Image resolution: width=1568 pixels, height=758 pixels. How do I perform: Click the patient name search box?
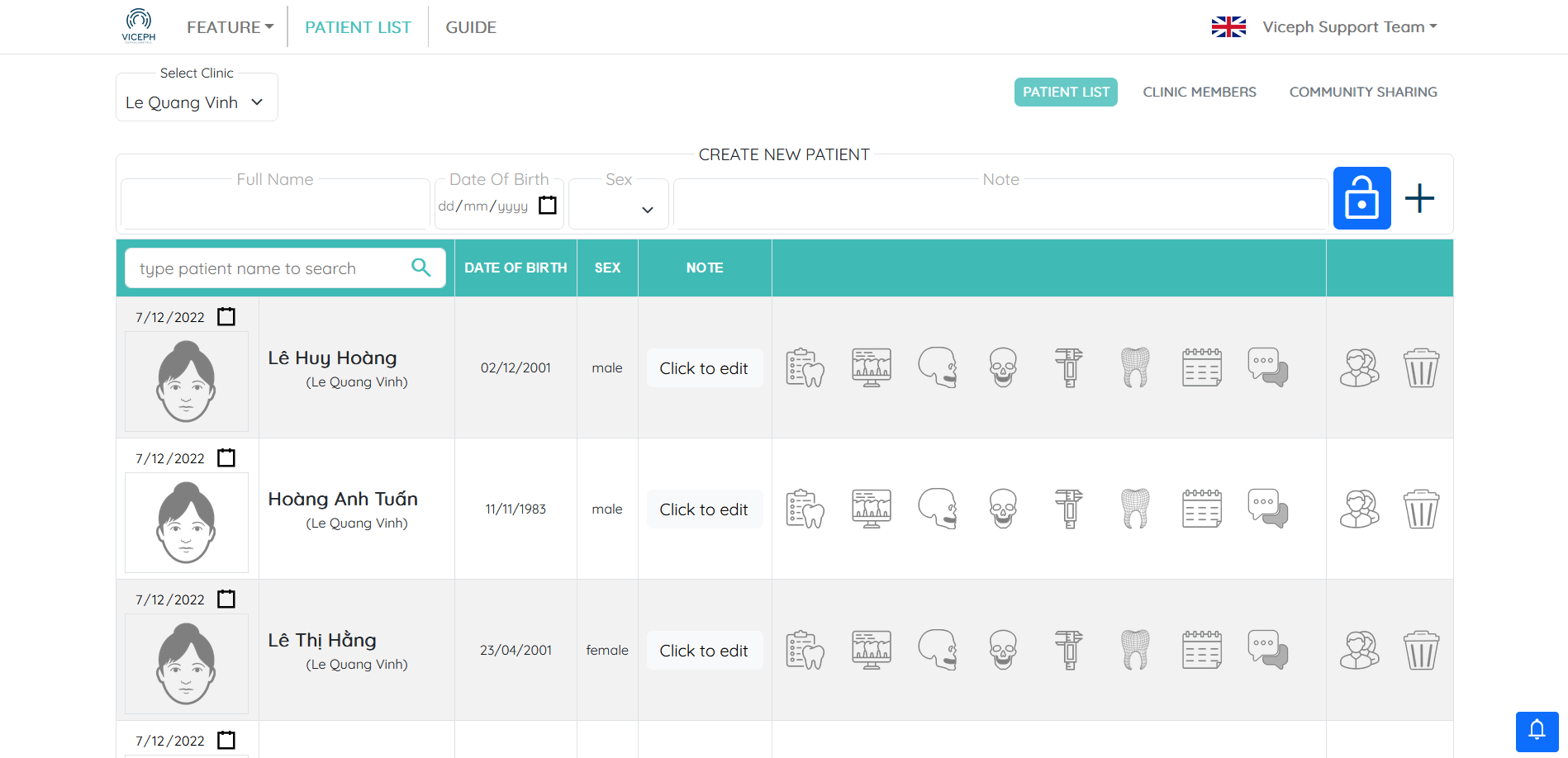pyautogui.click(x=285, y=268)
